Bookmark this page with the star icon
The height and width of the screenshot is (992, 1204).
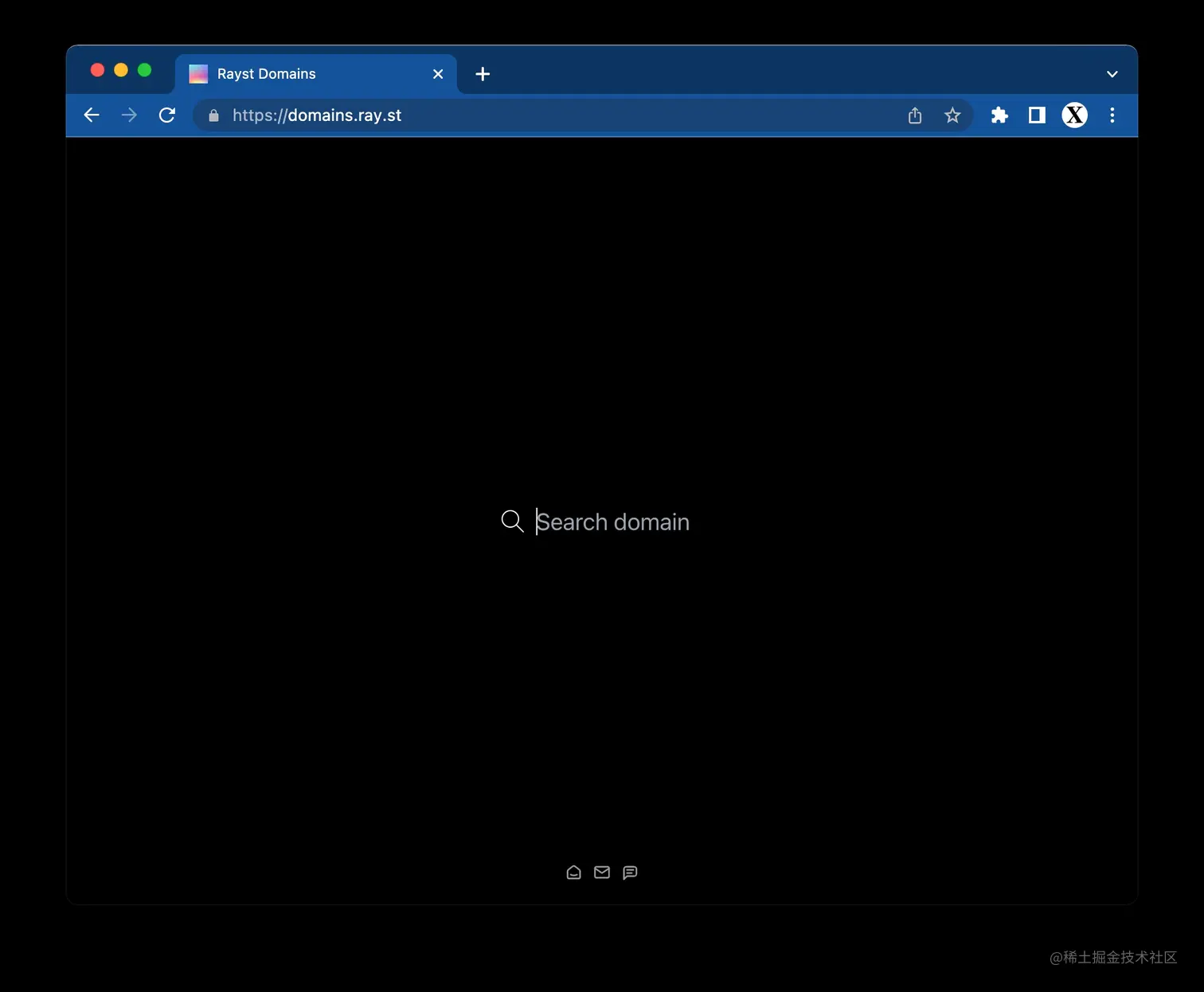click(952, 115)
